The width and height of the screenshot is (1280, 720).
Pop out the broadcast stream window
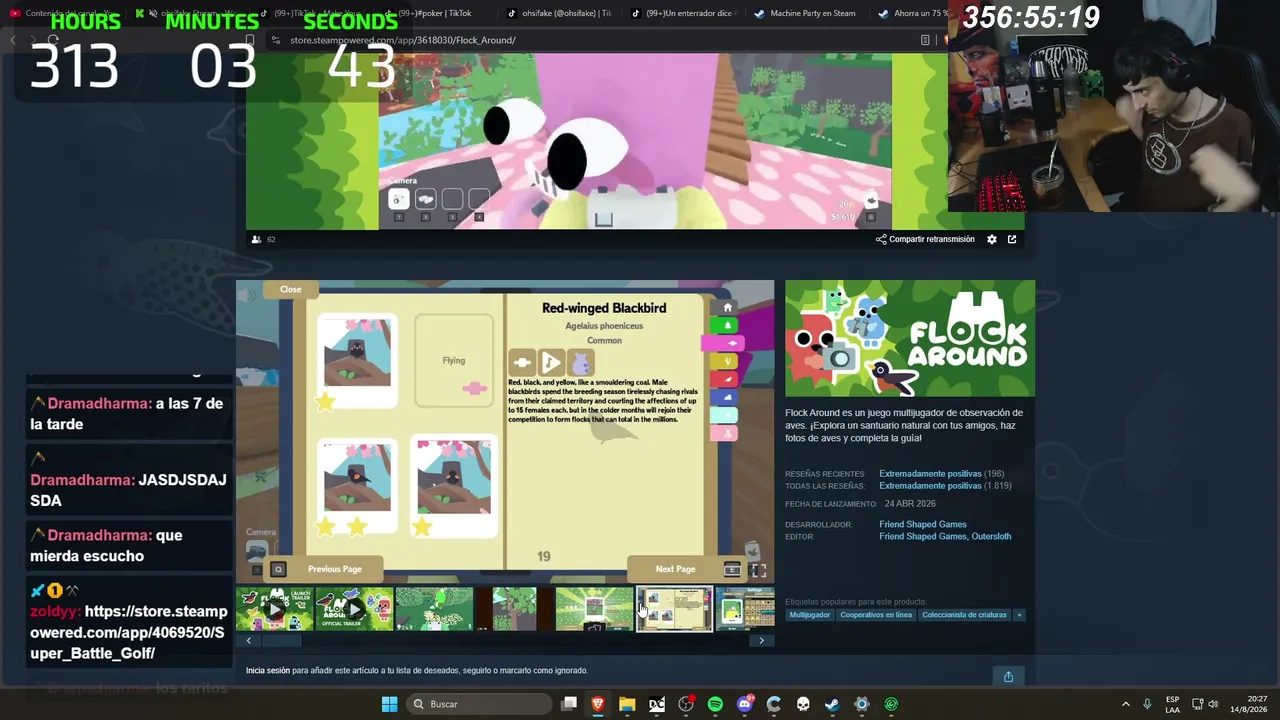click(x=1012, y=240)
